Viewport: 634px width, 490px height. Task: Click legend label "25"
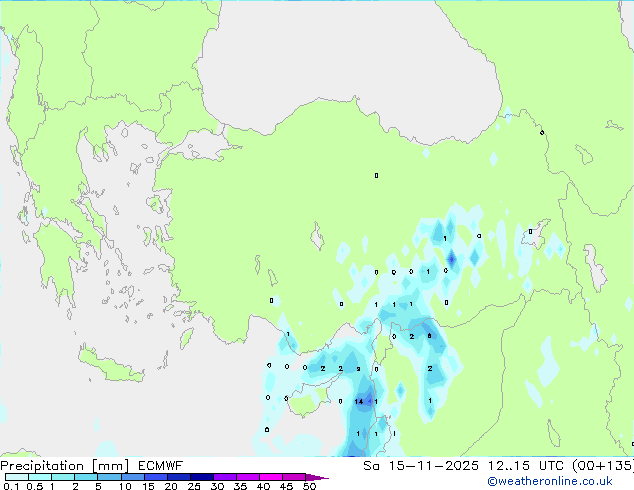coord(194,486)
